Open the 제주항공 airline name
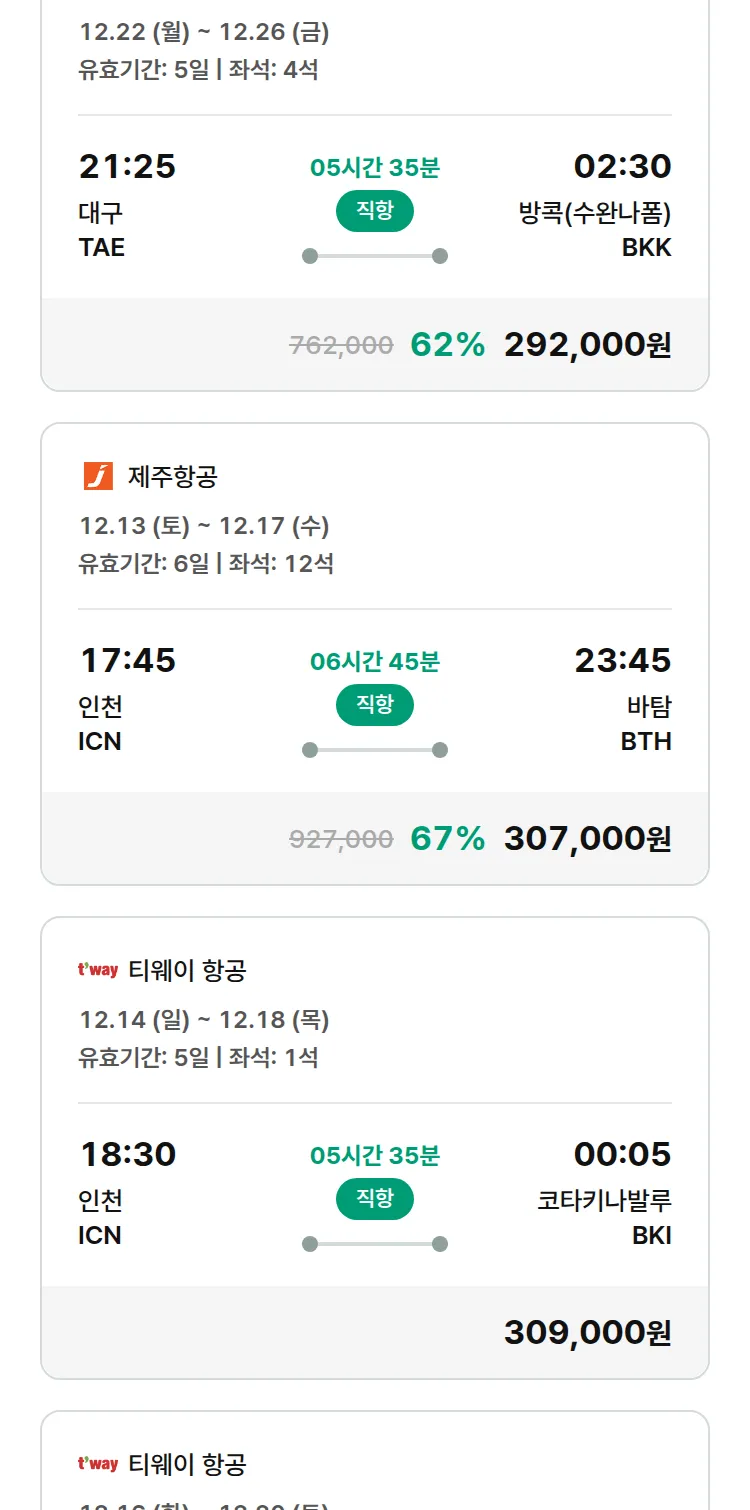Viewport: 750px width, 1510px height. pyautogui.click(x=172, y=477)
